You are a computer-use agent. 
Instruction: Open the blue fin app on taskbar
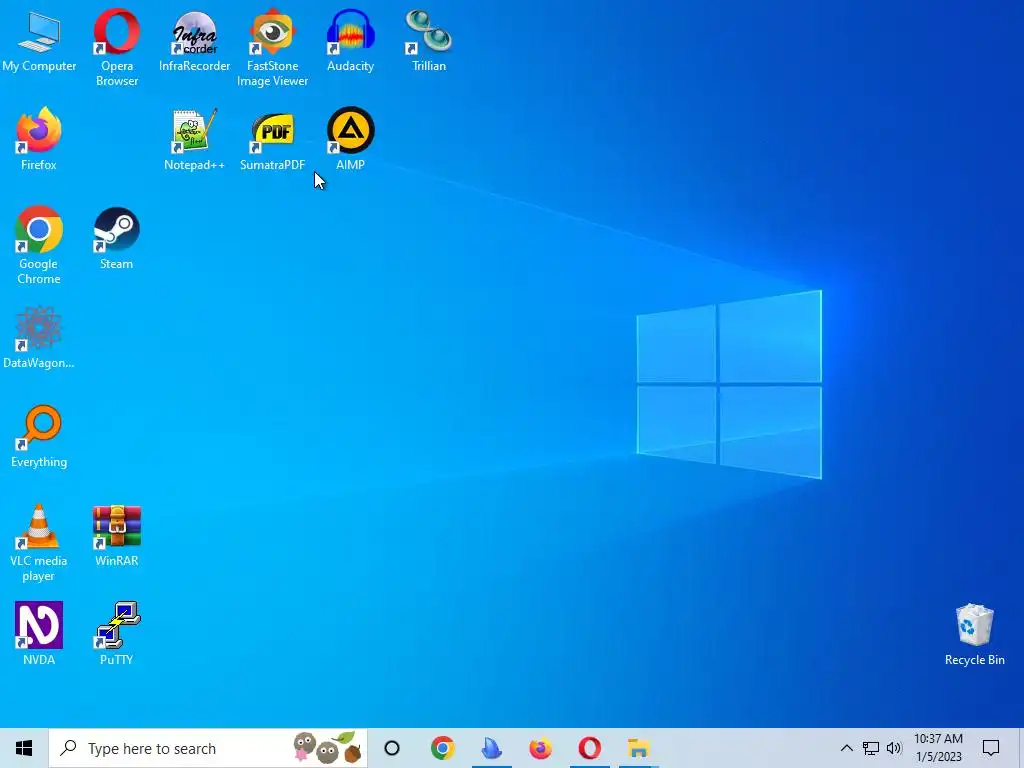point(492,748)
